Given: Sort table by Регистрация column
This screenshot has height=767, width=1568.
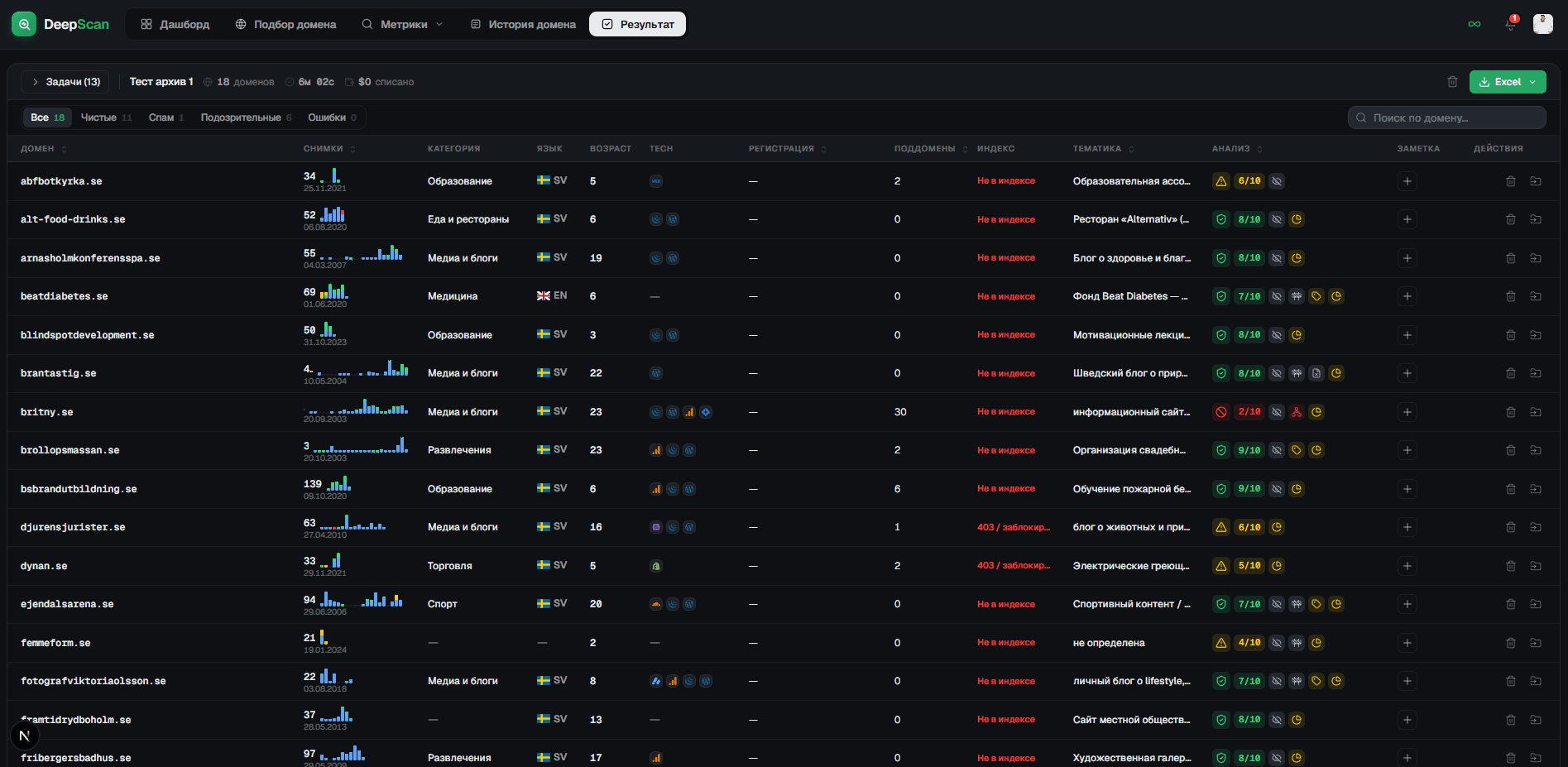Looking at the screenshot, I should (788, 149).
